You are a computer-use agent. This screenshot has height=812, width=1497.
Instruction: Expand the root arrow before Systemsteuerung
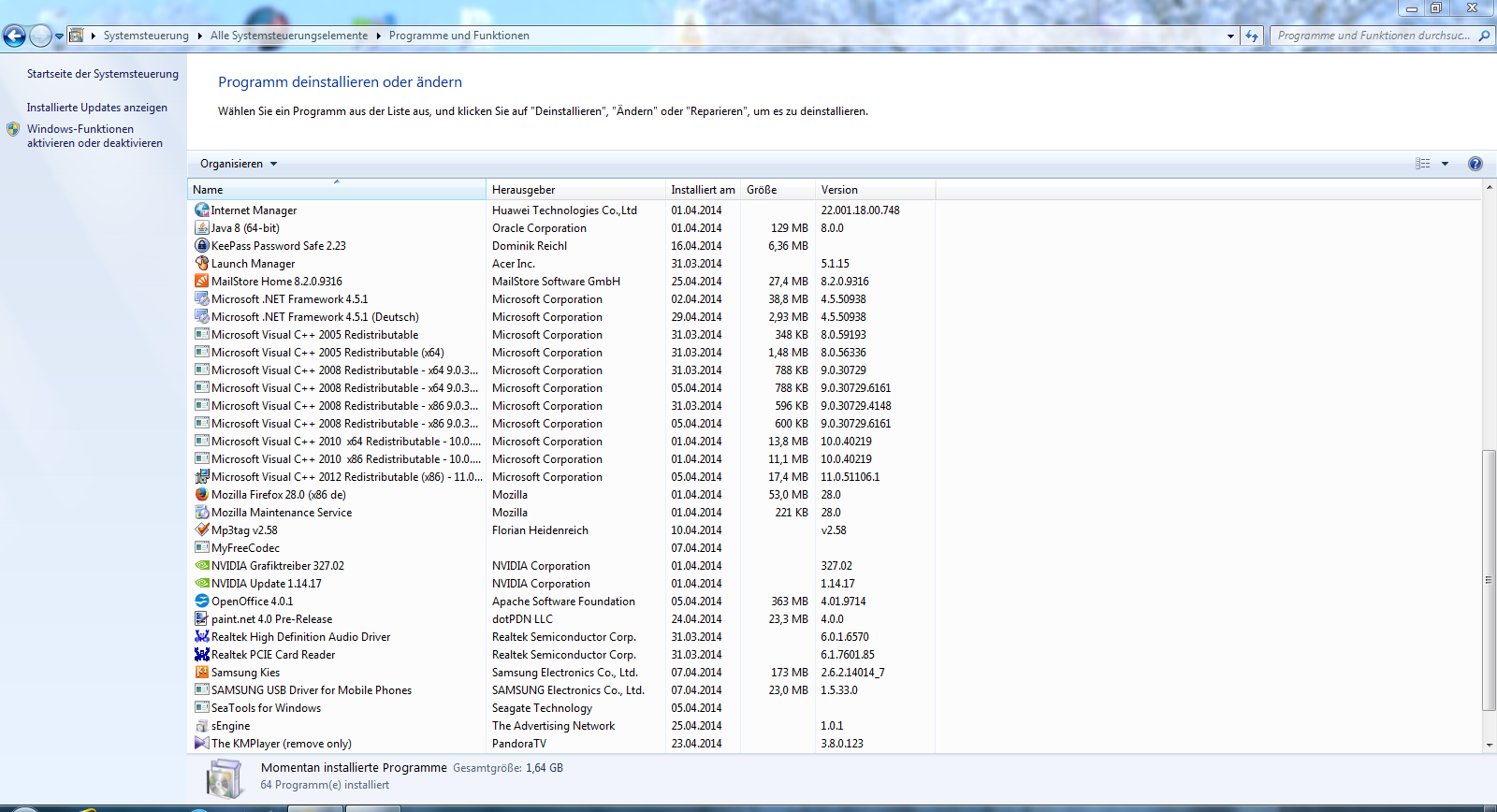coord(93,36)
